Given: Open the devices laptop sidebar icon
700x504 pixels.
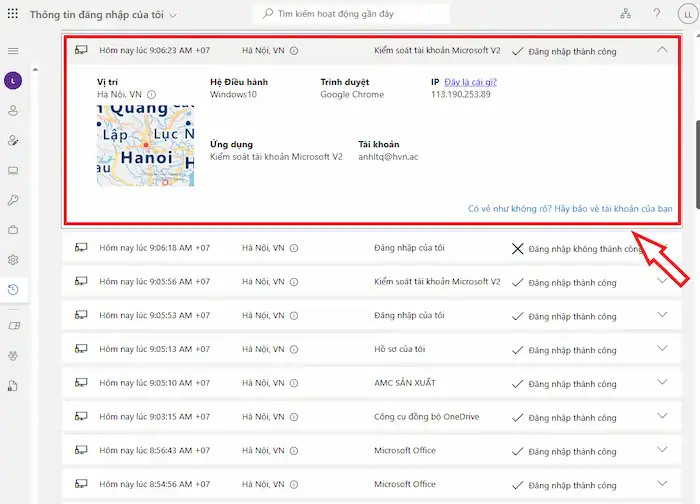Looking at the screenshot, I should 13,170.
